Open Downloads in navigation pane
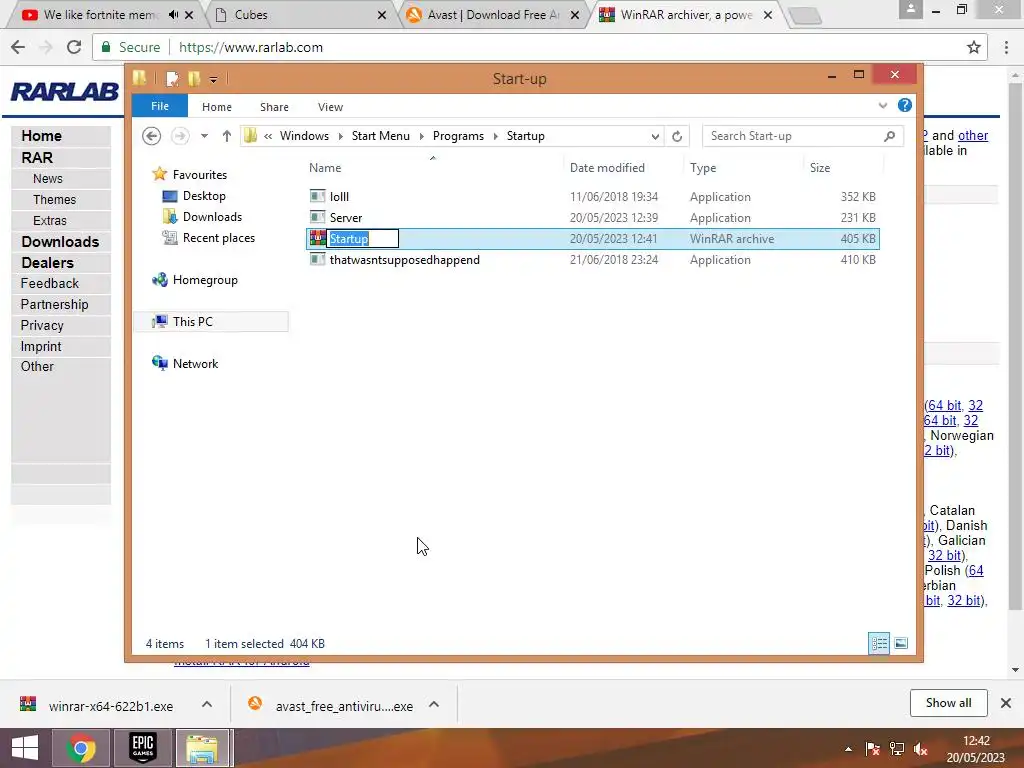Image resolution: width=1024 pixels, height=768 pixels. [212, 217]
